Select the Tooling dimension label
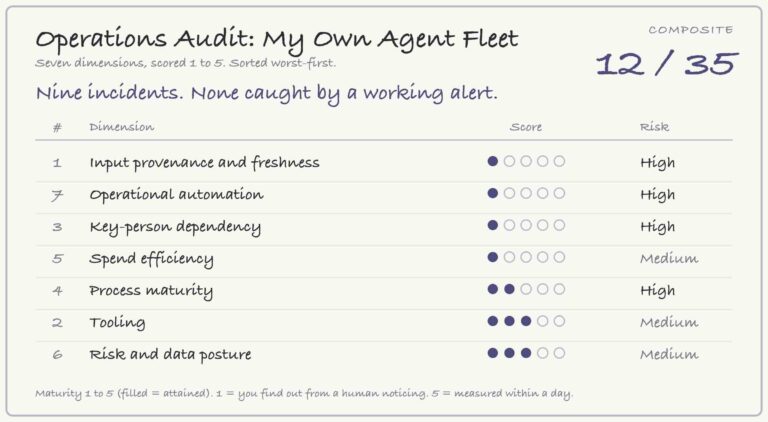 click(x=117, y=323)
